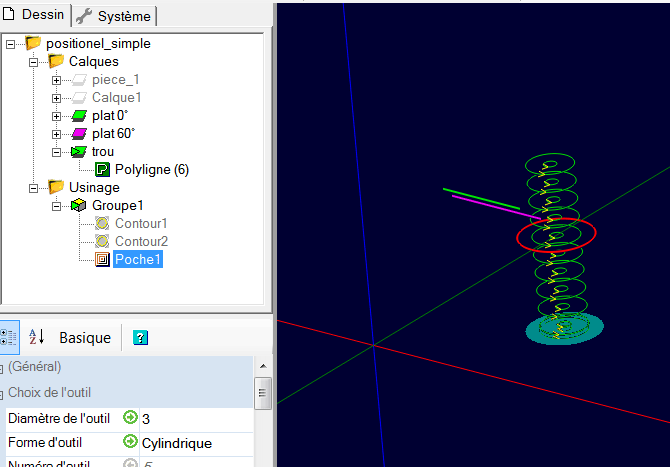Expand the plat 60° layer node

(57, 134)
